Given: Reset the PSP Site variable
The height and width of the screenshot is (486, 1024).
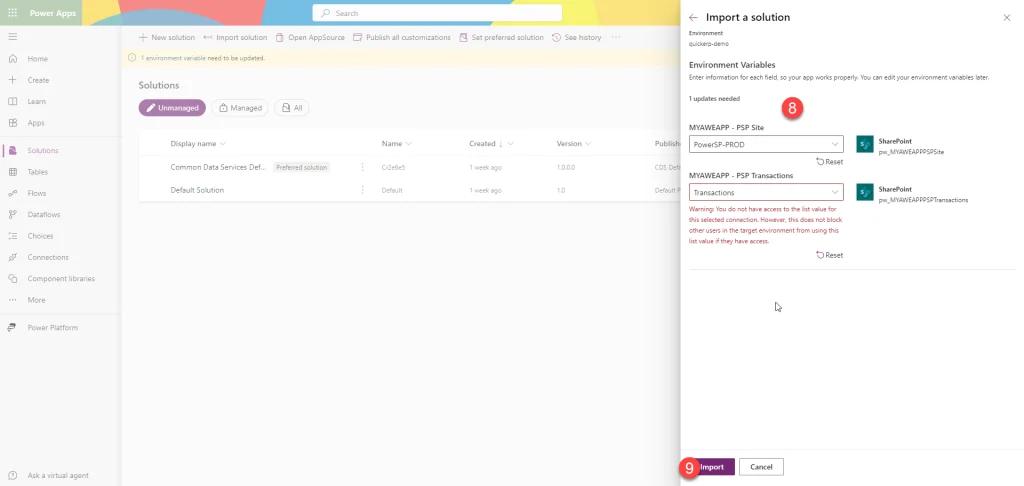Looking at the screenshot, I should [x=829, y=161].
